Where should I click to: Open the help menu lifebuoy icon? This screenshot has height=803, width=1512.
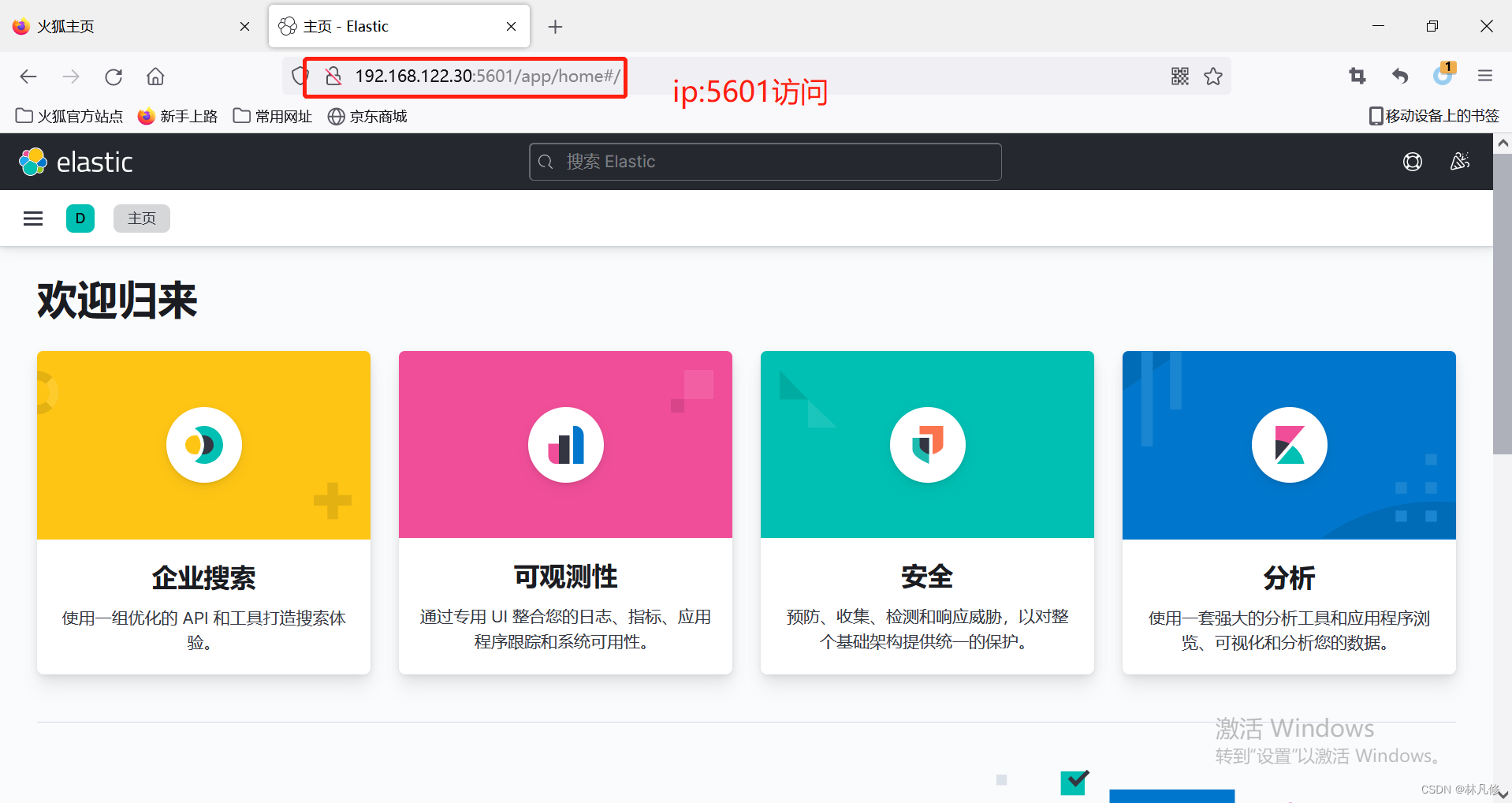pyautogui.click(x=1413, y=162)
